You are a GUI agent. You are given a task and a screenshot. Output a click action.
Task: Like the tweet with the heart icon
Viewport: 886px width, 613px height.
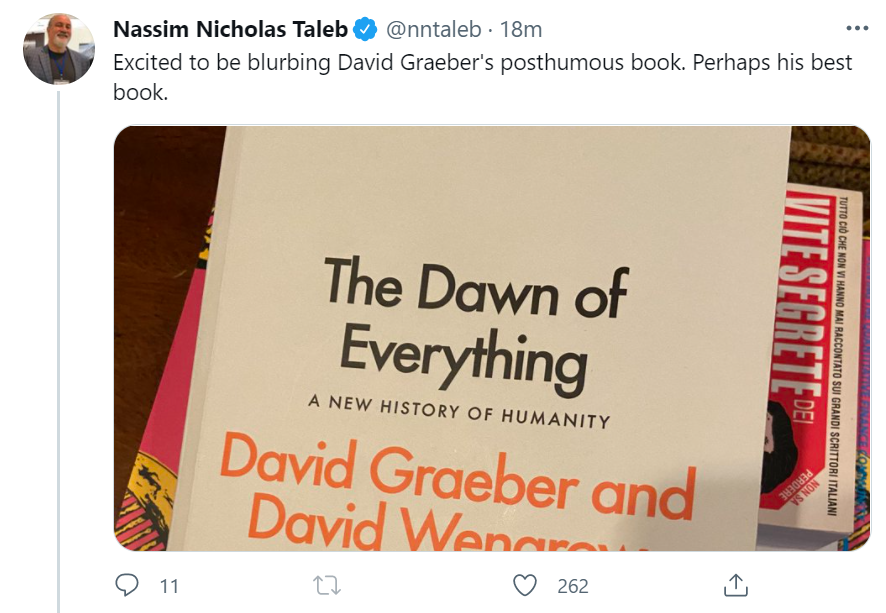525,585
